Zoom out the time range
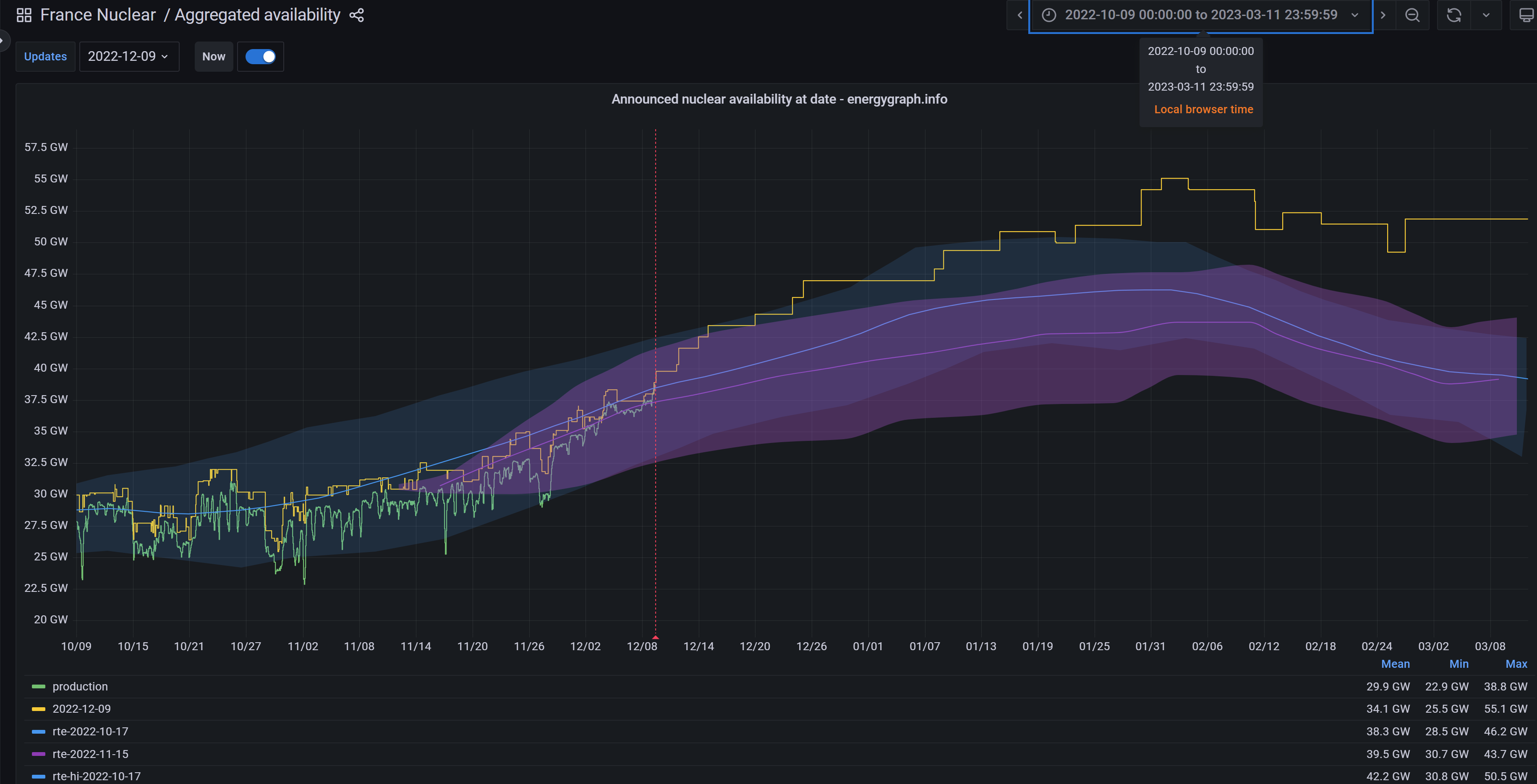 tap(1412, 15)
